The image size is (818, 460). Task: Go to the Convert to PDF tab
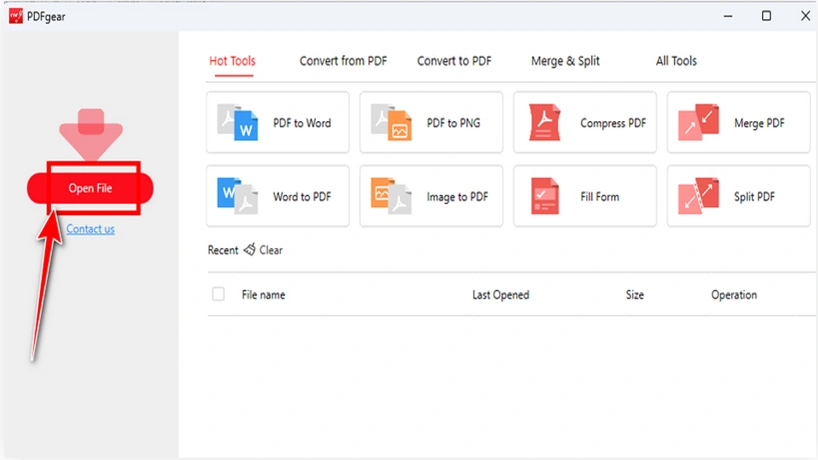454,61
